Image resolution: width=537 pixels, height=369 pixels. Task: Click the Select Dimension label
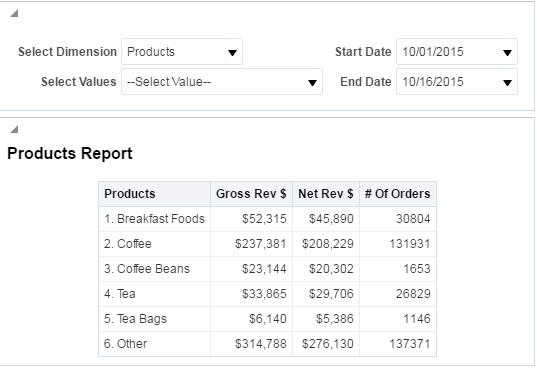coord(67,52)
